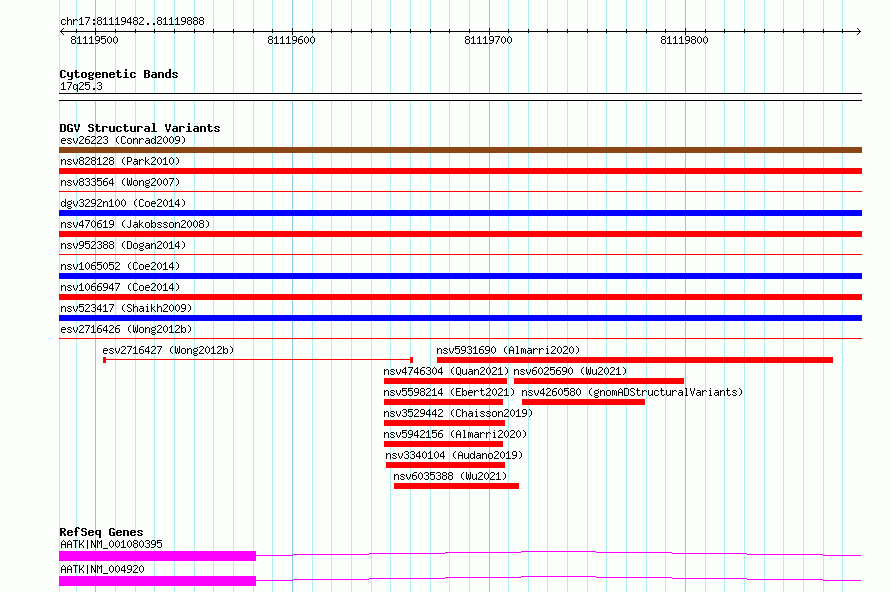Click the red bar under nsv5931690

tap(635, 360)
